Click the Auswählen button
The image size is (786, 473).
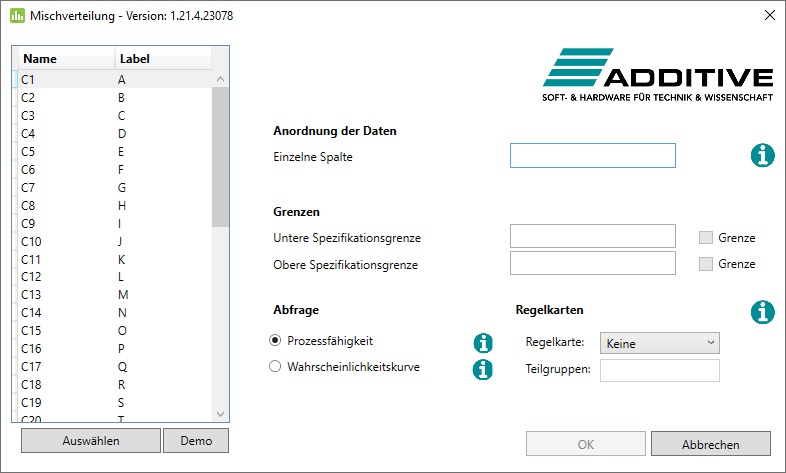click(x=91, y=440)
